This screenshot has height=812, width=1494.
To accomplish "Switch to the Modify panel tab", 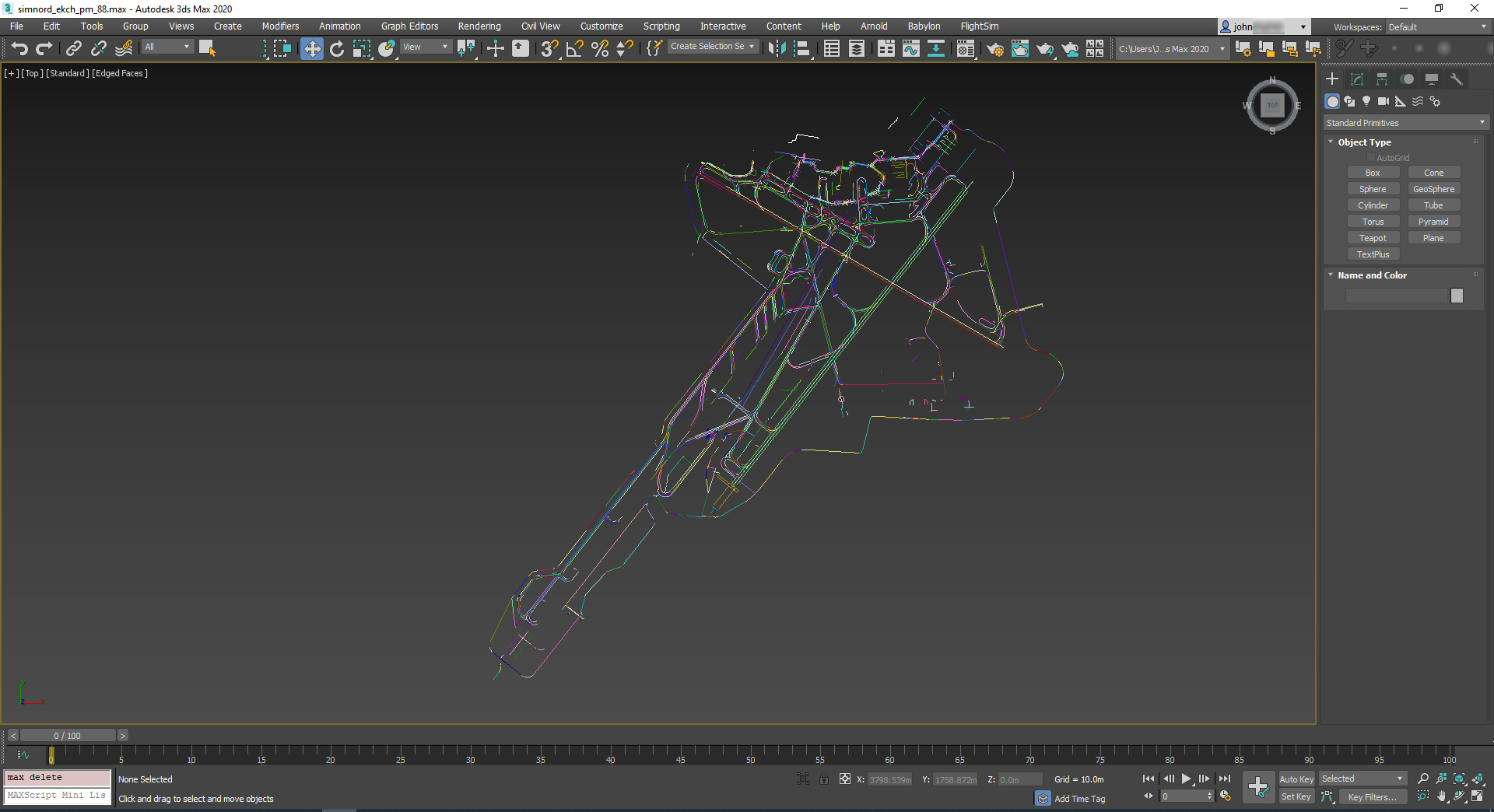I will pos(1357,79).
